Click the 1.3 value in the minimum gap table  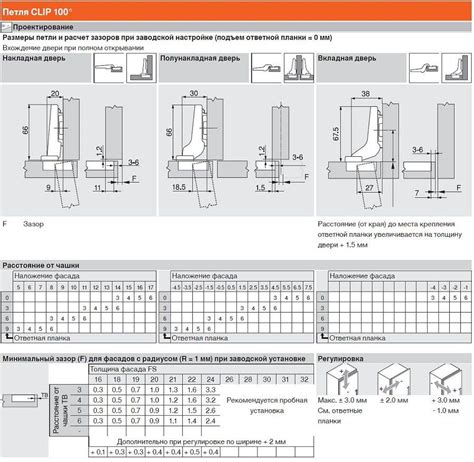173,390
